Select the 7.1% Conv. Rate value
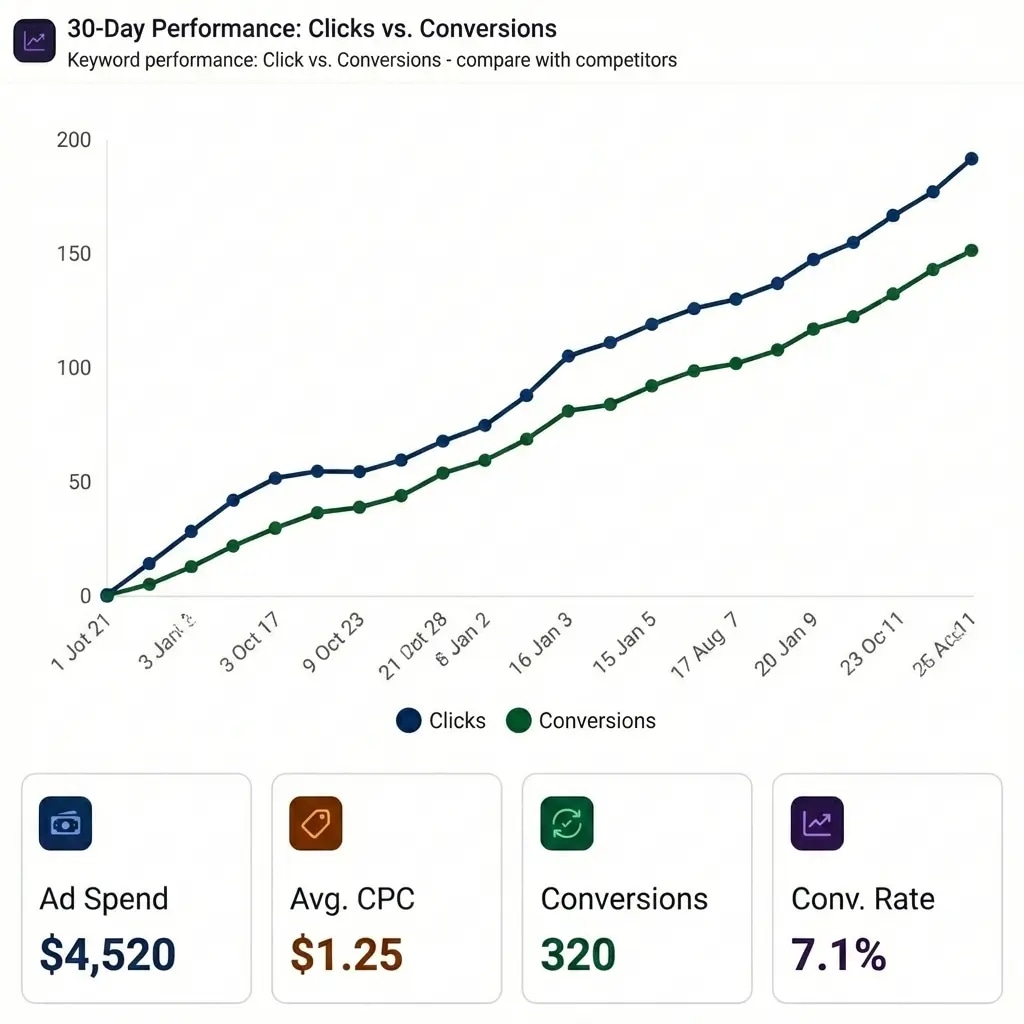 (x=838, y=955)
